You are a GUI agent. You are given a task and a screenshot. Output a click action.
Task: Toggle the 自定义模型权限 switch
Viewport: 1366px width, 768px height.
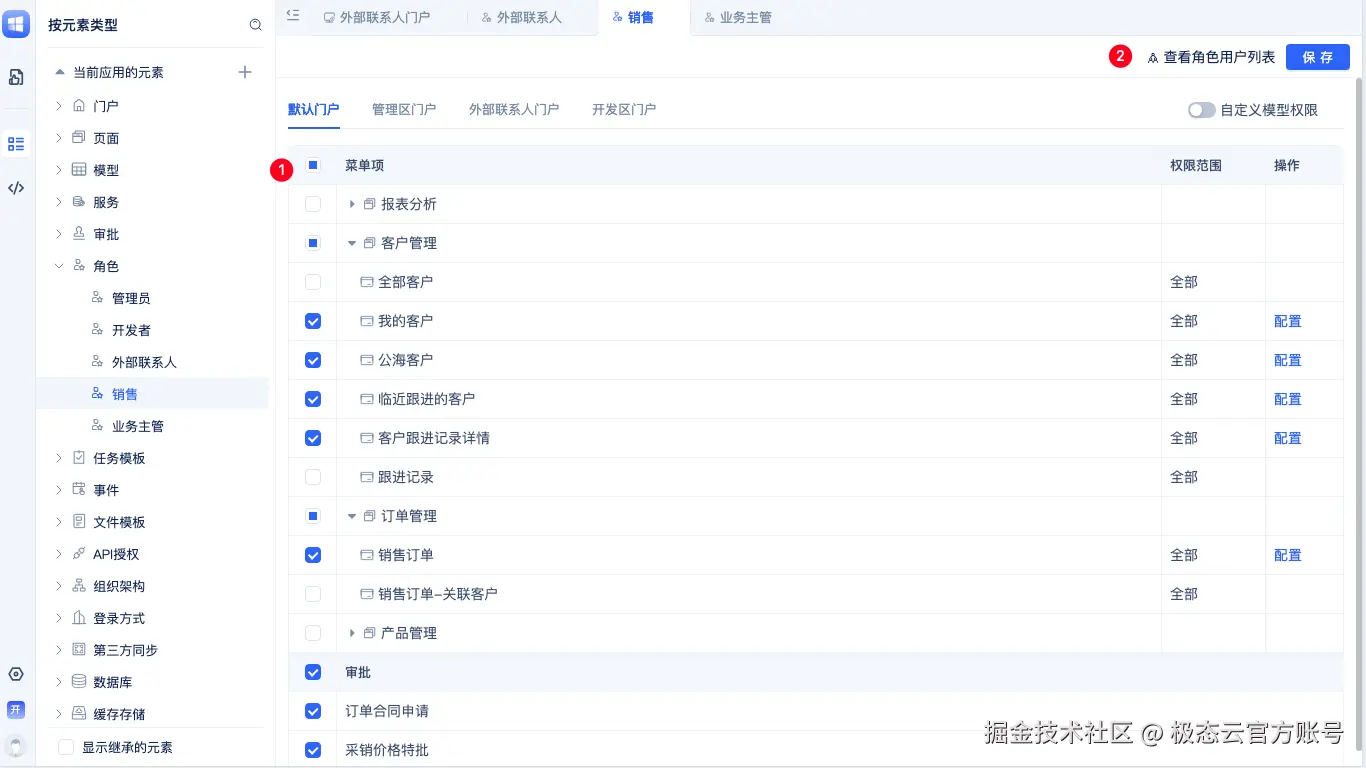tap(1201, 110)
